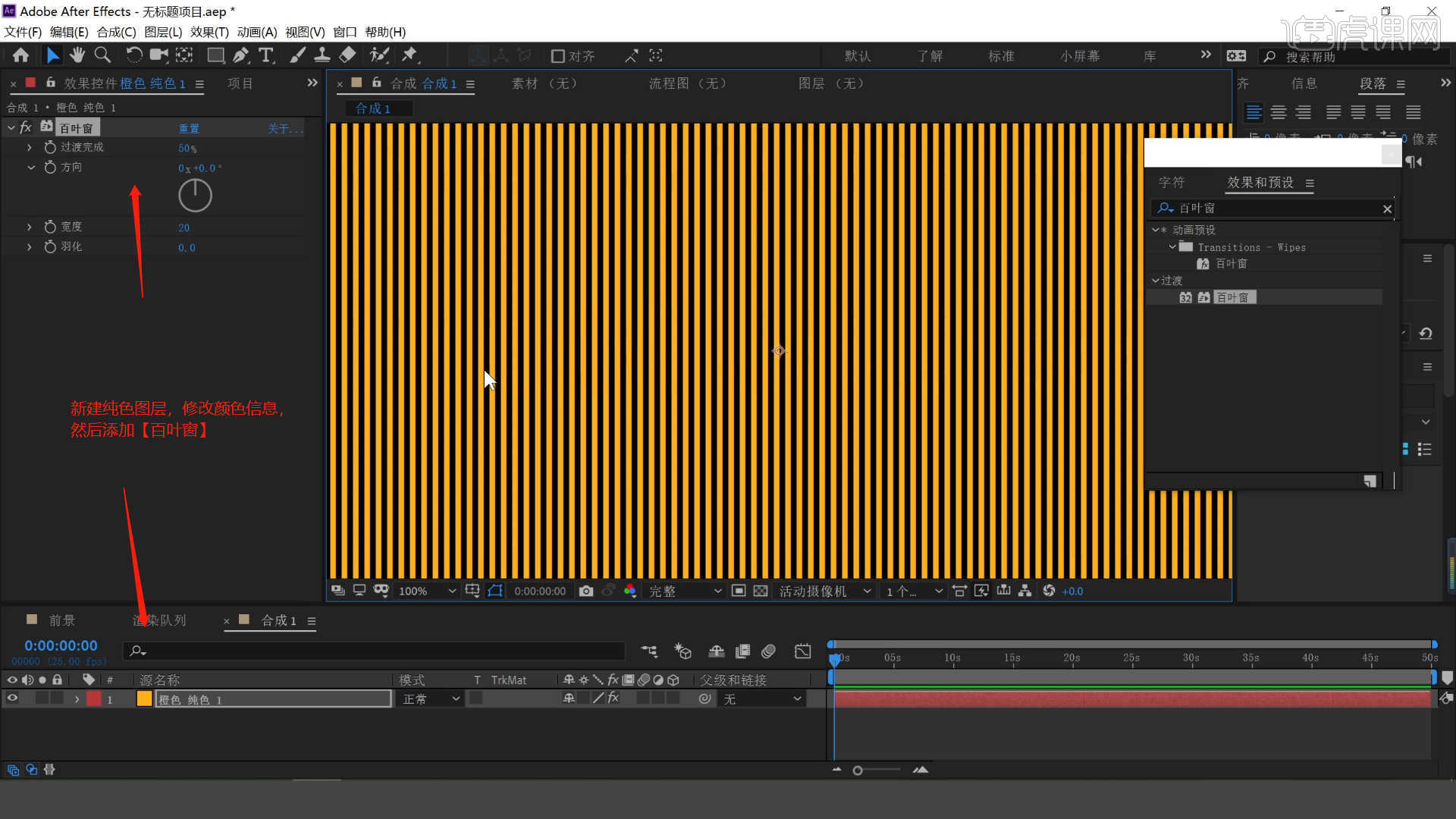
Task: Click the timeline zoom slider knob
Action: coord(858,770)
